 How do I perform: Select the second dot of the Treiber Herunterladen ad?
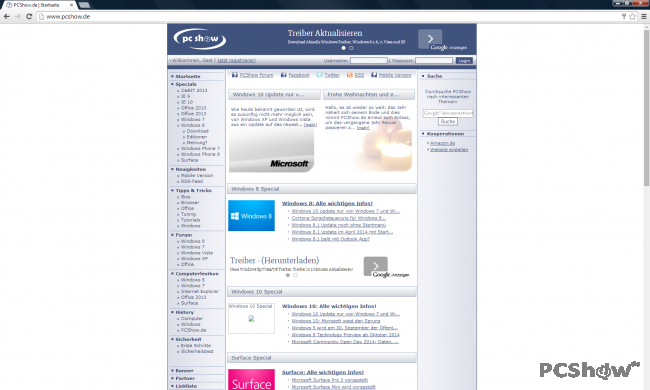coord(296,275)
